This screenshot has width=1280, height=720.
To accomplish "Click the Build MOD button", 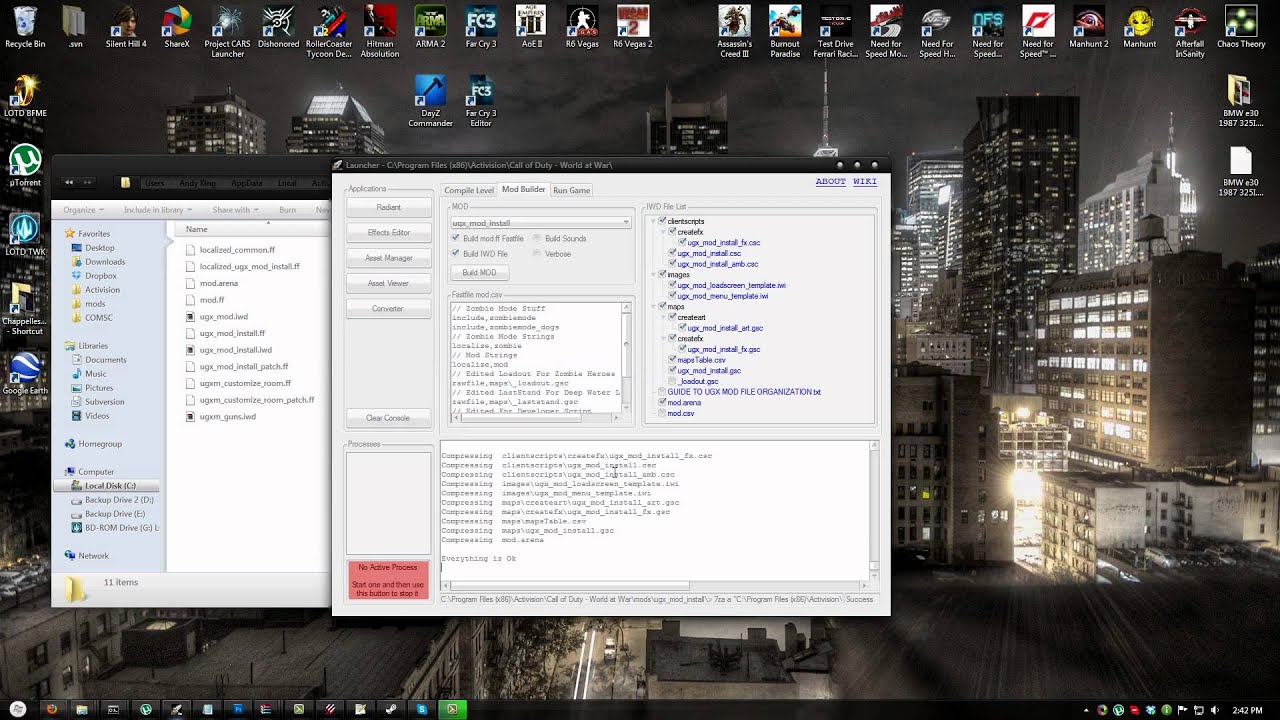I will 480,272.
